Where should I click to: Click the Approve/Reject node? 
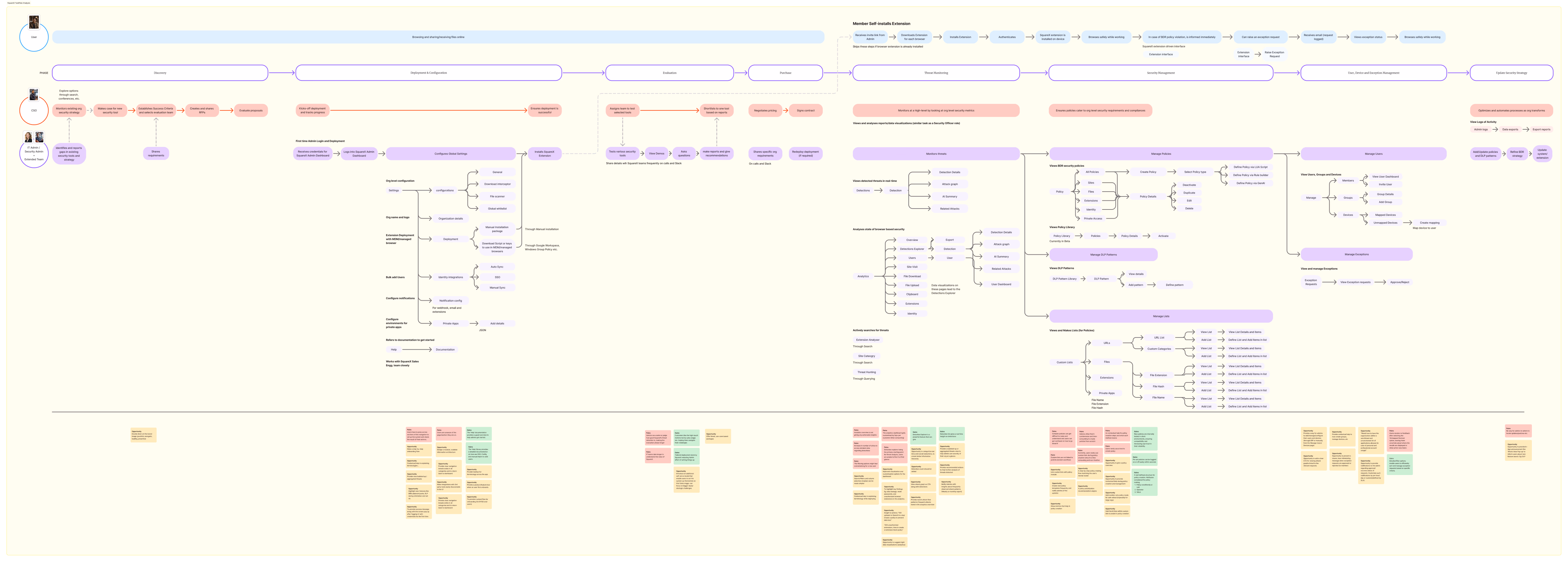coord(1399,282)
